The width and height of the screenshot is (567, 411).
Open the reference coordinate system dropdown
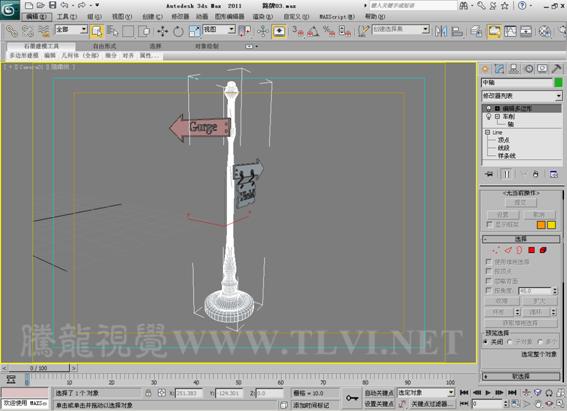(x=219, y=29)
